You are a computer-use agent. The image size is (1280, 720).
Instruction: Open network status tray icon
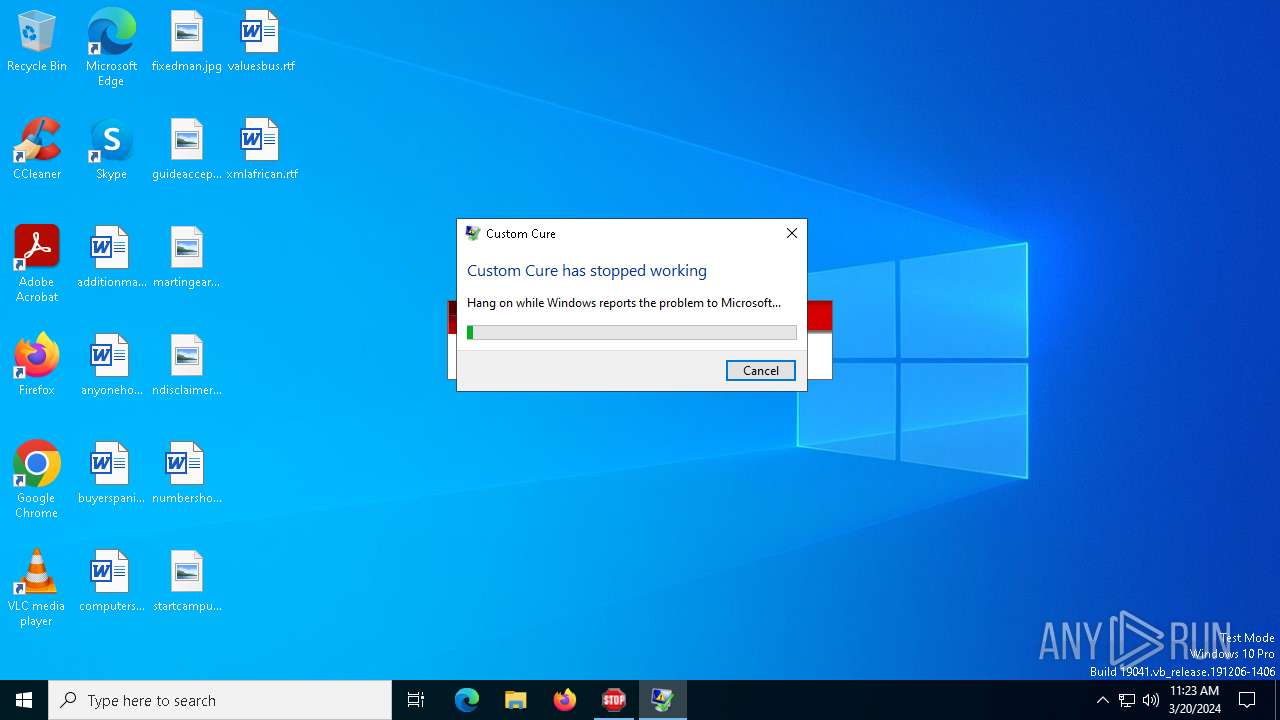click(x=1127, y=700)
